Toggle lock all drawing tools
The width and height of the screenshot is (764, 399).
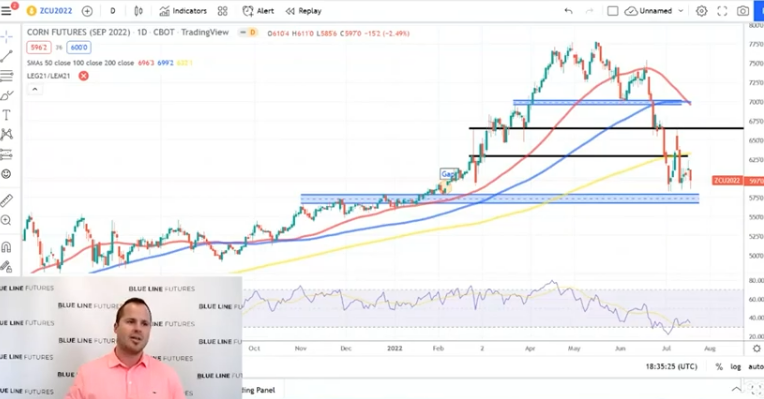click(x=6, y=266)
